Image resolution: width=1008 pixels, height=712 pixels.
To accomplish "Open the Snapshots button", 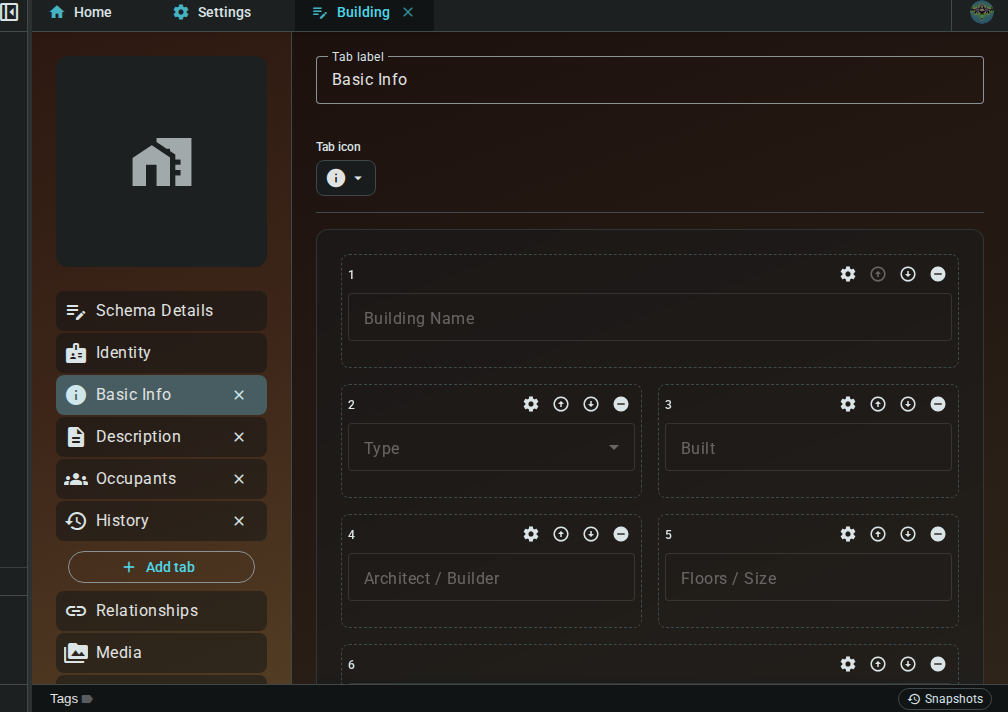I will click(x=945, y=699).
